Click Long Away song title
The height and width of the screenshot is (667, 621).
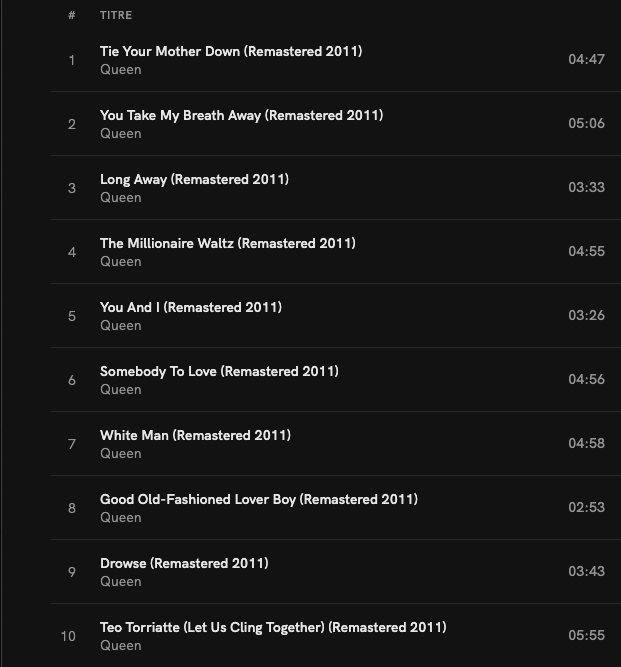point(194,179)
